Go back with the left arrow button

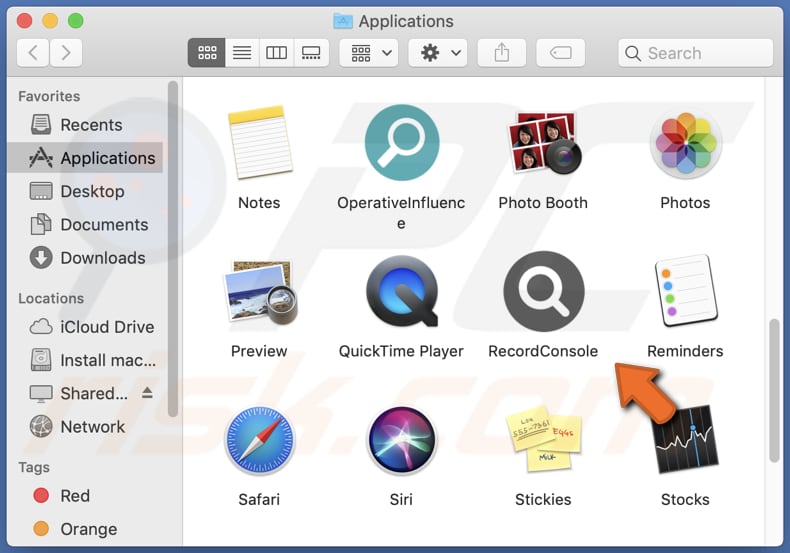[33, 52]
